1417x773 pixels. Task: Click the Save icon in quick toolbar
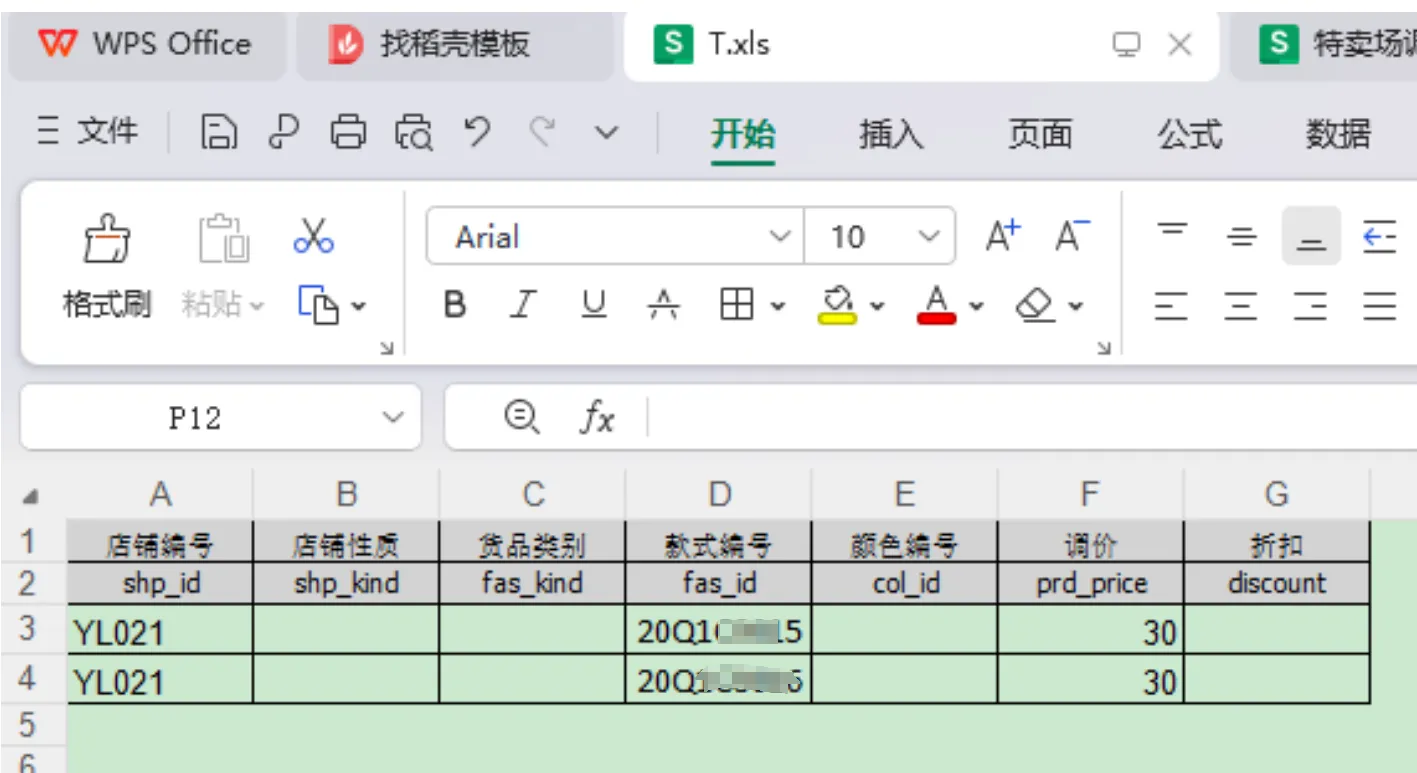pyautogui.click(x=219, y=132)
